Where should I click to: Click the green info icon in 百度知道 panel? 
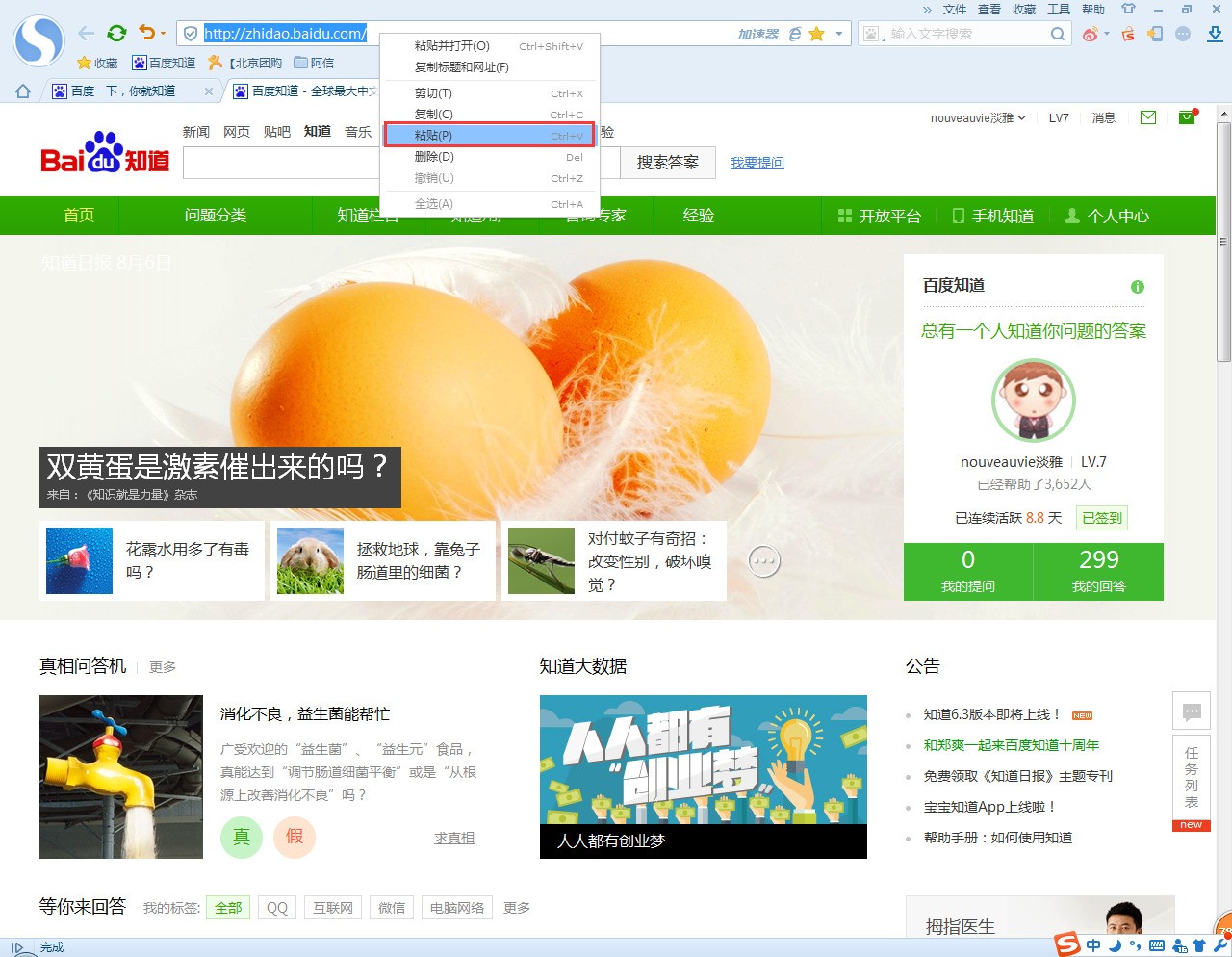click(1138, 287)
